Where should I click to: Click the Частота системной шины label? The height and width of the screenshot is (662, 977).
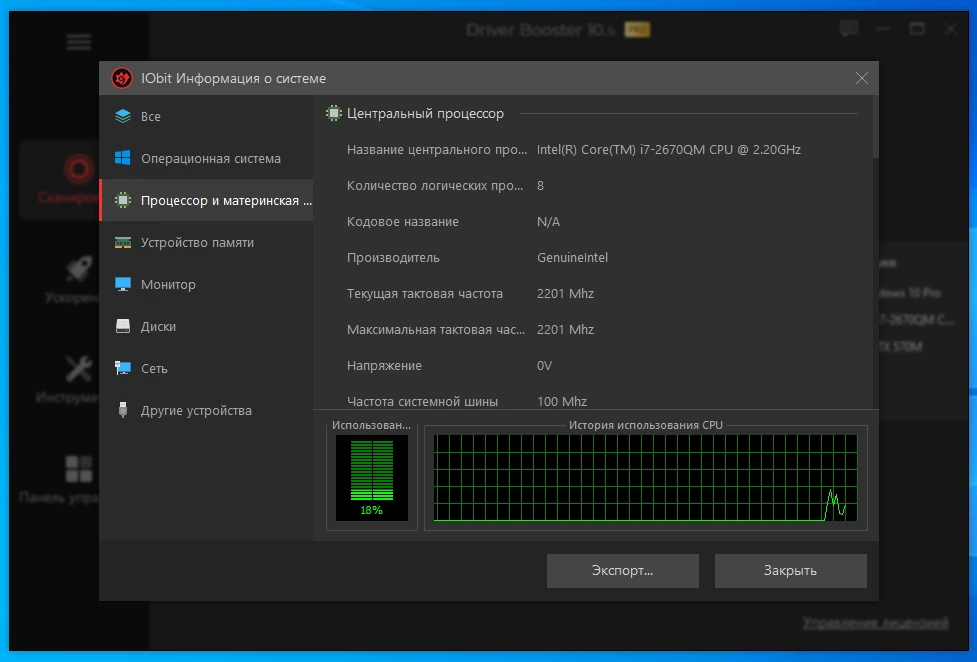(x=422, y=401)
